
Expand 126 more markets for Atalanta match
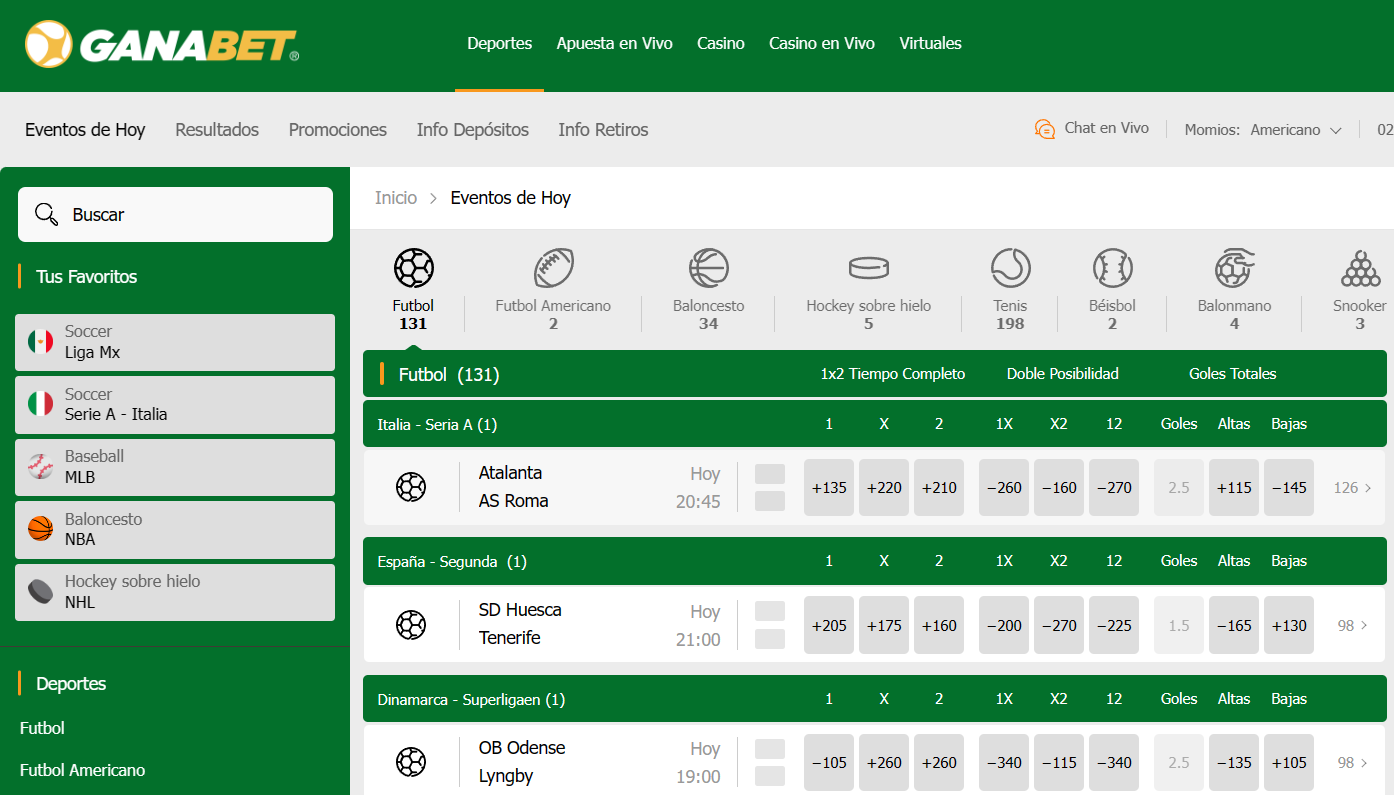(1352, 488)
